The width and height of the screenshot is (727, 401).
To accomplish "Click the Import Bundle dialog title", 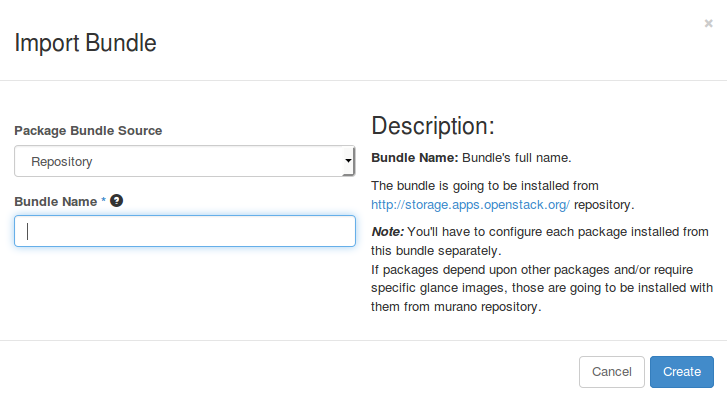I will (x=84, y=43).
